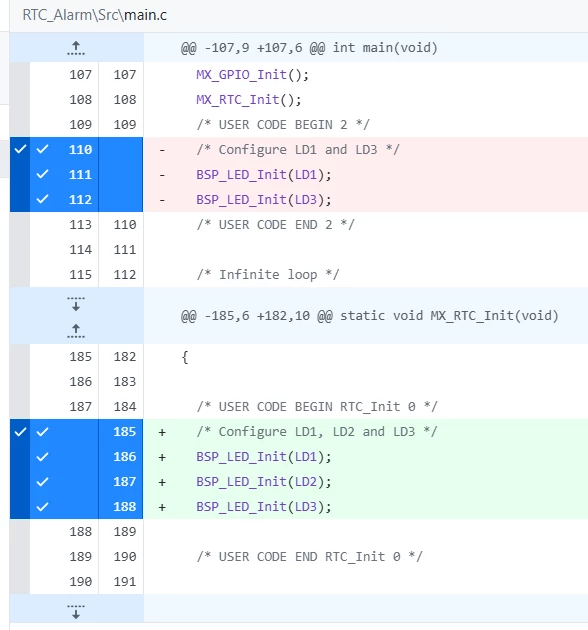Click new line number 111 on the blank line
The width and height of the screenshot is (588, 630).
pos(125,250)
